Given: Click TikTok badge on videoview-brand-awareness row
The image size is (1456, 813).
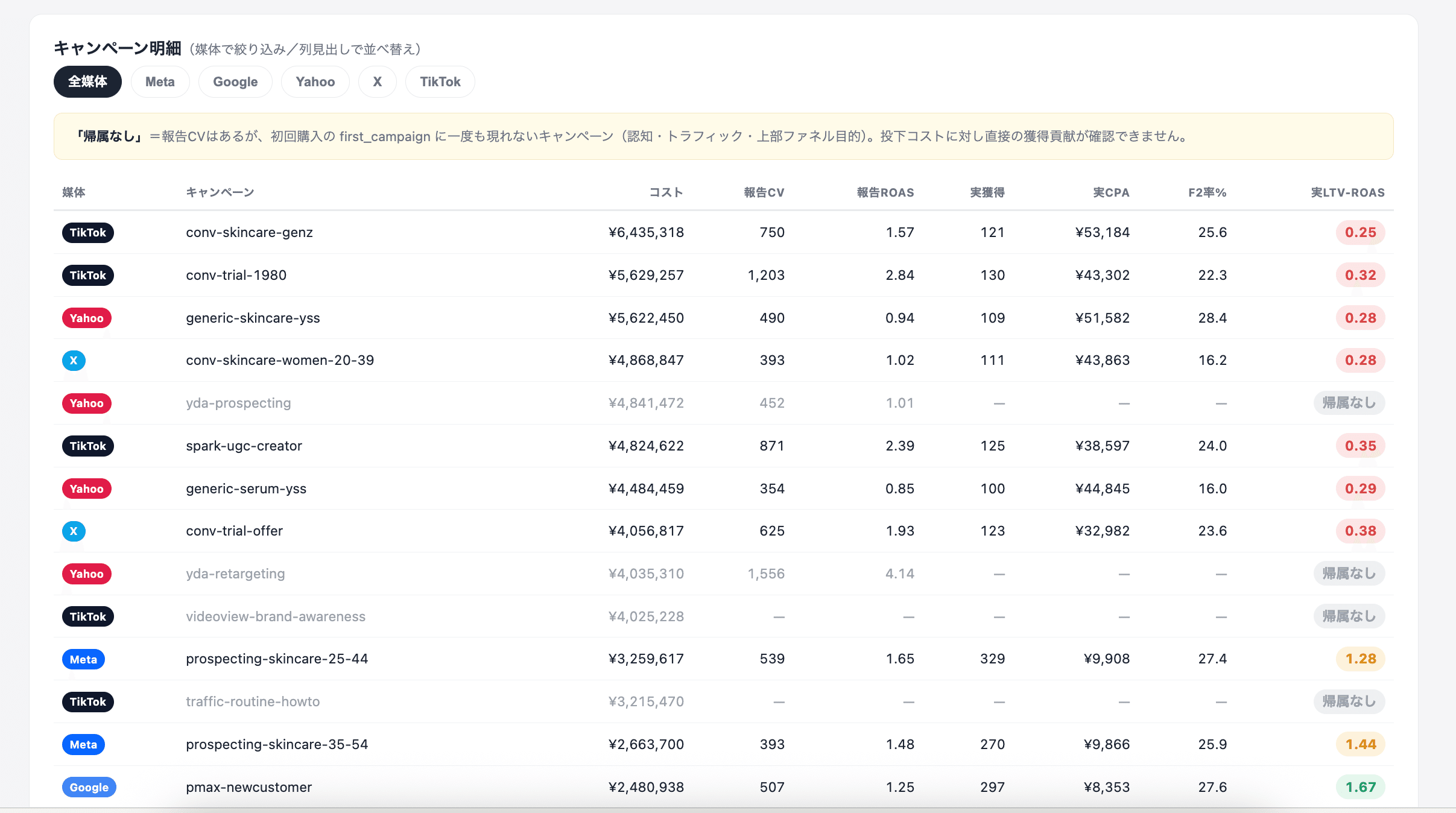Looking at the screenshot, I should (88, 616).
